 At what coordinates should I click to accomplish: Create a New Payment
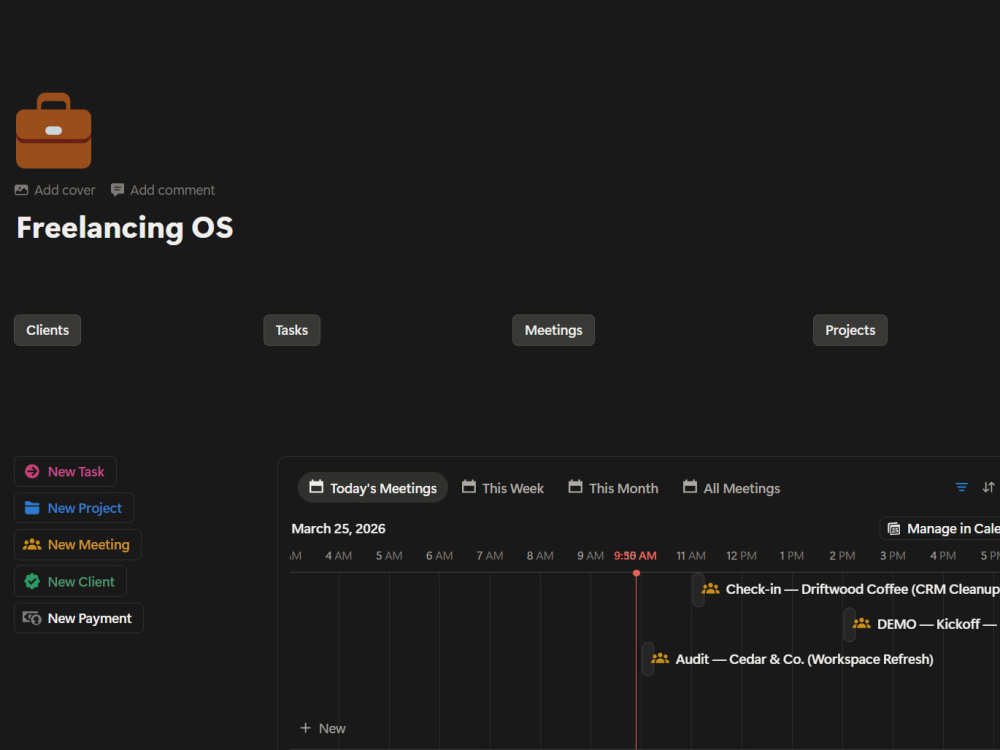pos(78,618)
